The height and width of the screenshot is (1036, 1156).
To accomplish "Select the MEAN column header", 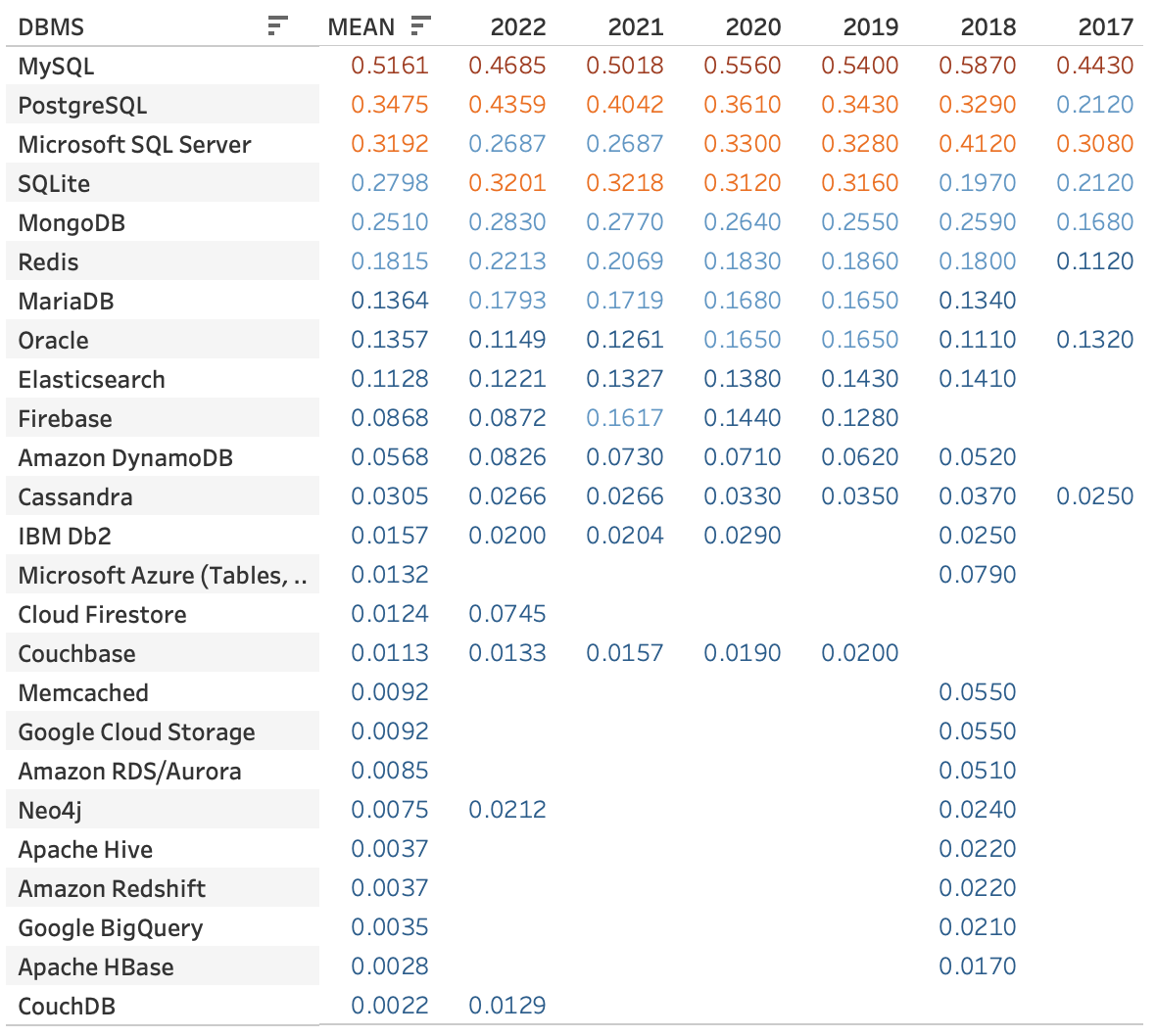I will (x=361, y=27).
